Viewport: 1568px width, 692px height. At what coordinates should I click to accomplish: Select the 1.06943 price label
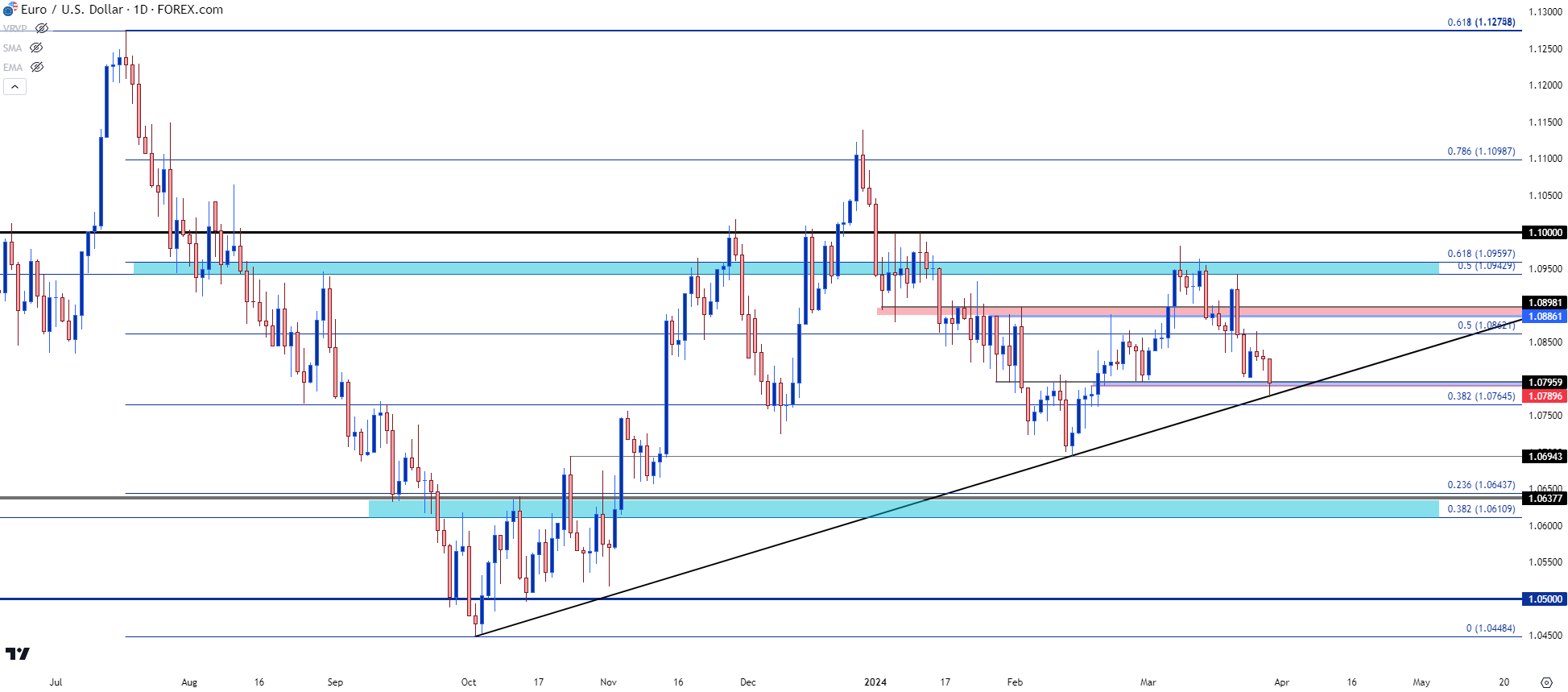(1544, 457)
